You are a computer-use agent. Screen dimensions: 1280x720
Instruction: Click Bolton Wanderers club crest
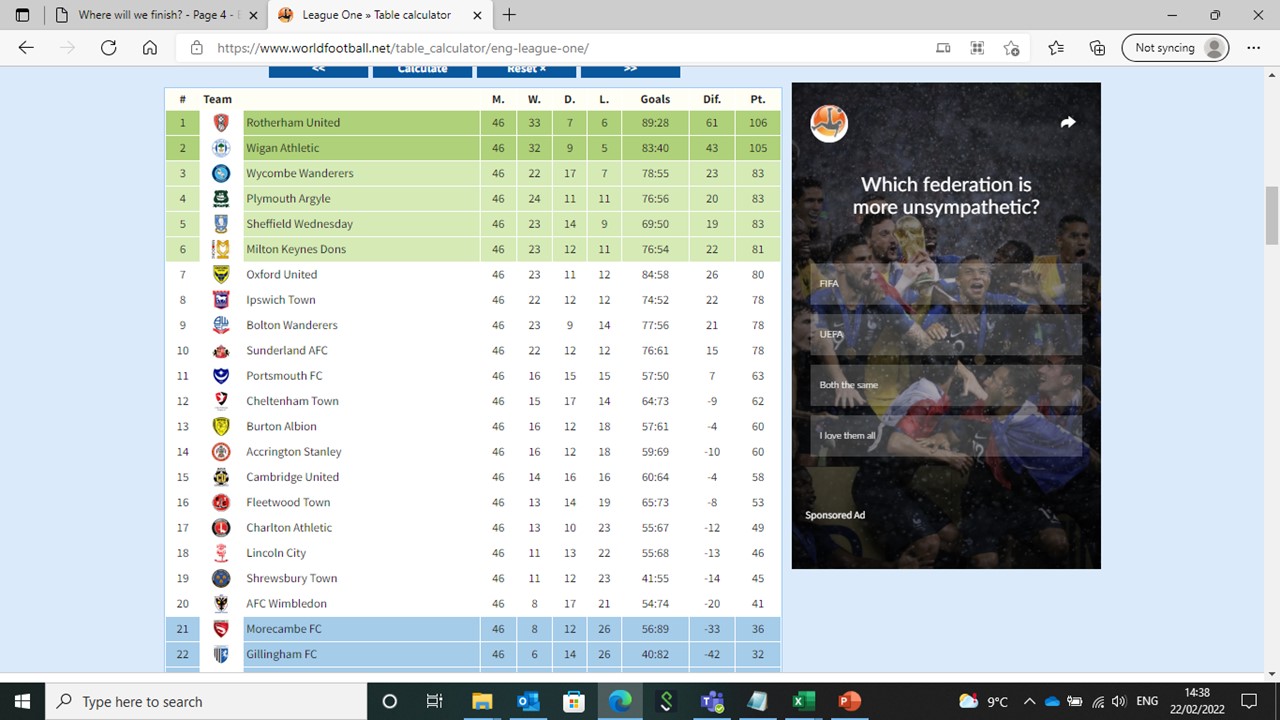coord(221,325)
